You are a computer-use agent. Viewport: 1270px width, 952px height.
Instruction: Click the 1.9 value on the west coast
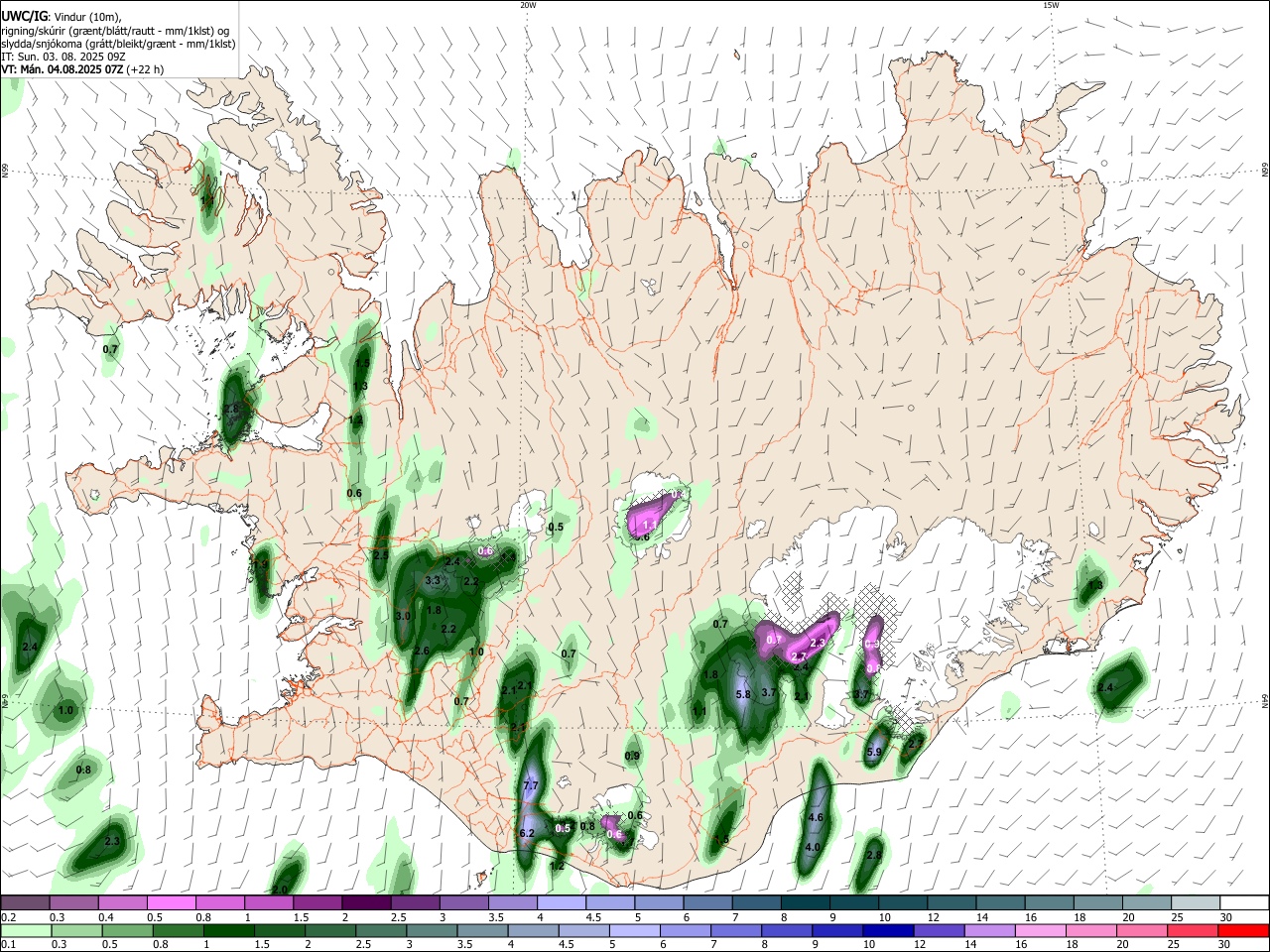(261, 565)
